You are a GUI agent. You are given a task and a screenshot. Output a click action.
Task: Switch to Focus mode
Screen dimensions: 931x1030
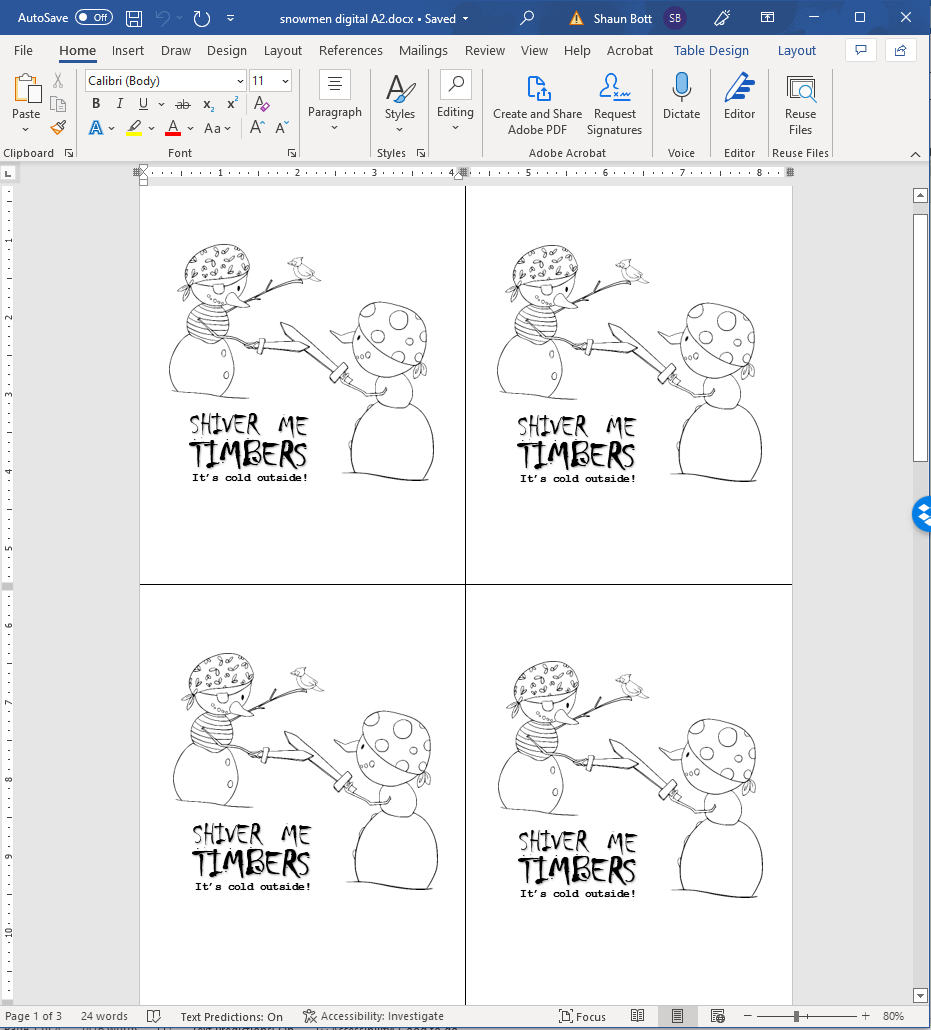point(582,1017)
